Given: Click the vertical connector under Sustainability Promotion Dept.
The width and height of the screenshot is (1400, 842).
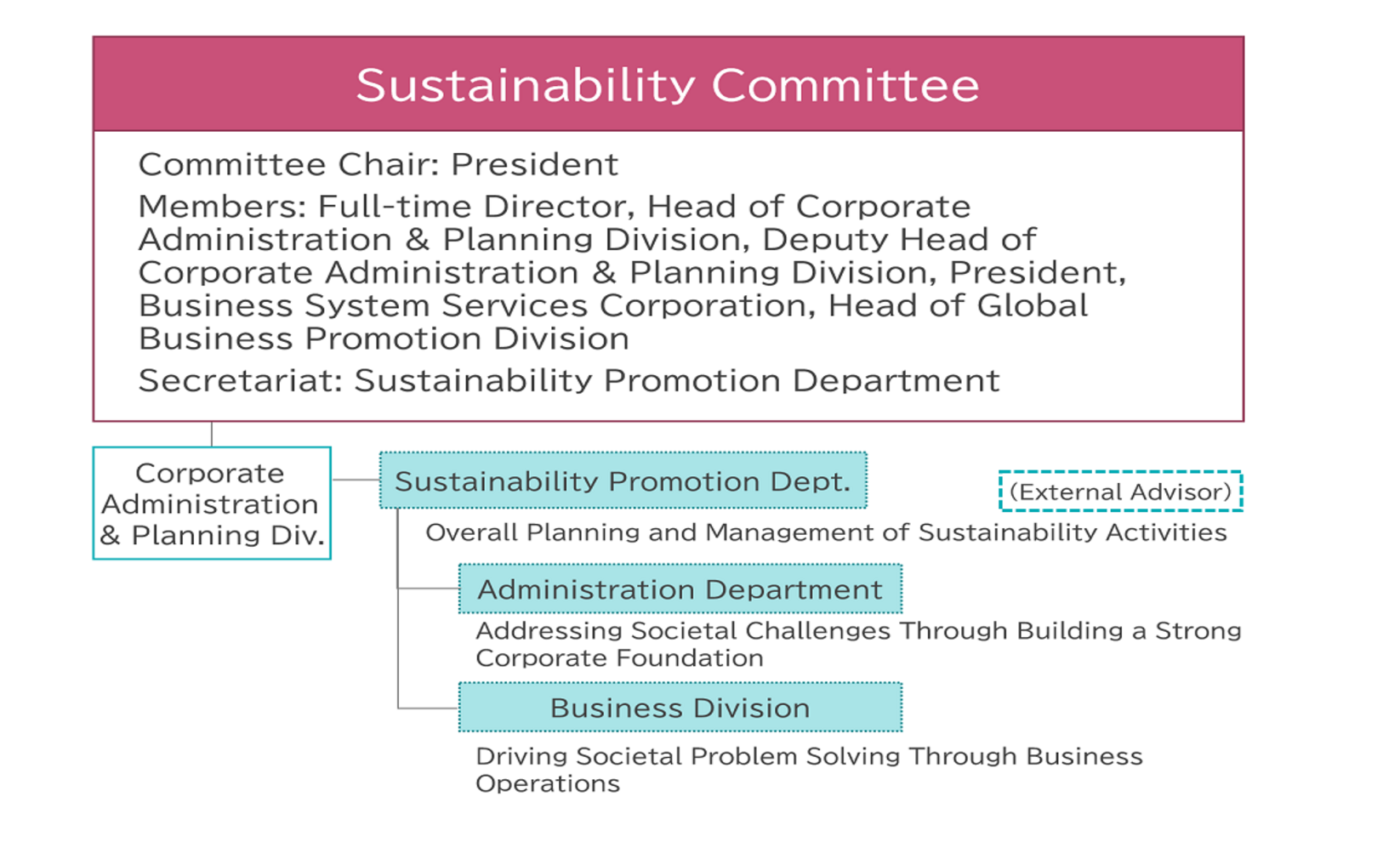Looking at the screenshot, I should [398, 608].
